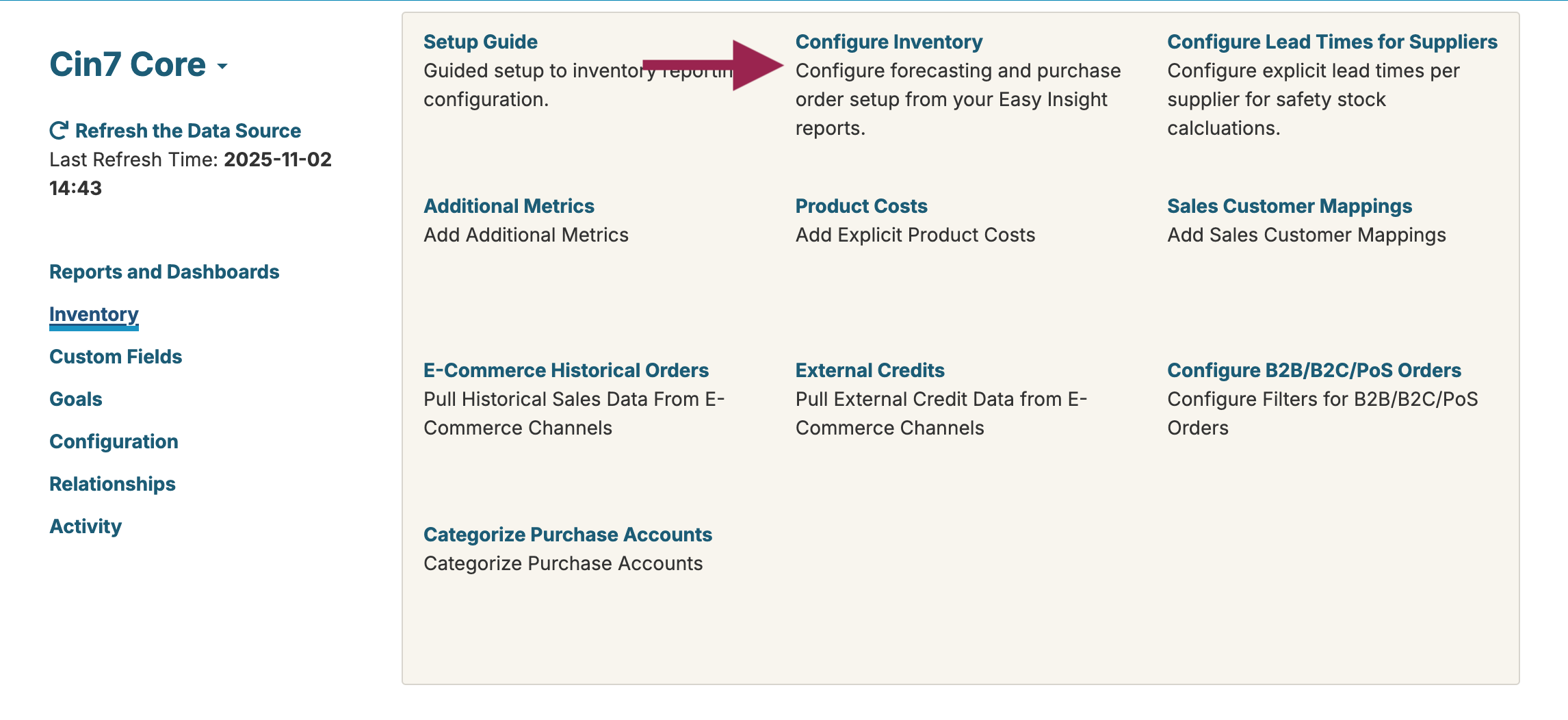
Task: Click the External Credits link
Action: coord(870,370)
